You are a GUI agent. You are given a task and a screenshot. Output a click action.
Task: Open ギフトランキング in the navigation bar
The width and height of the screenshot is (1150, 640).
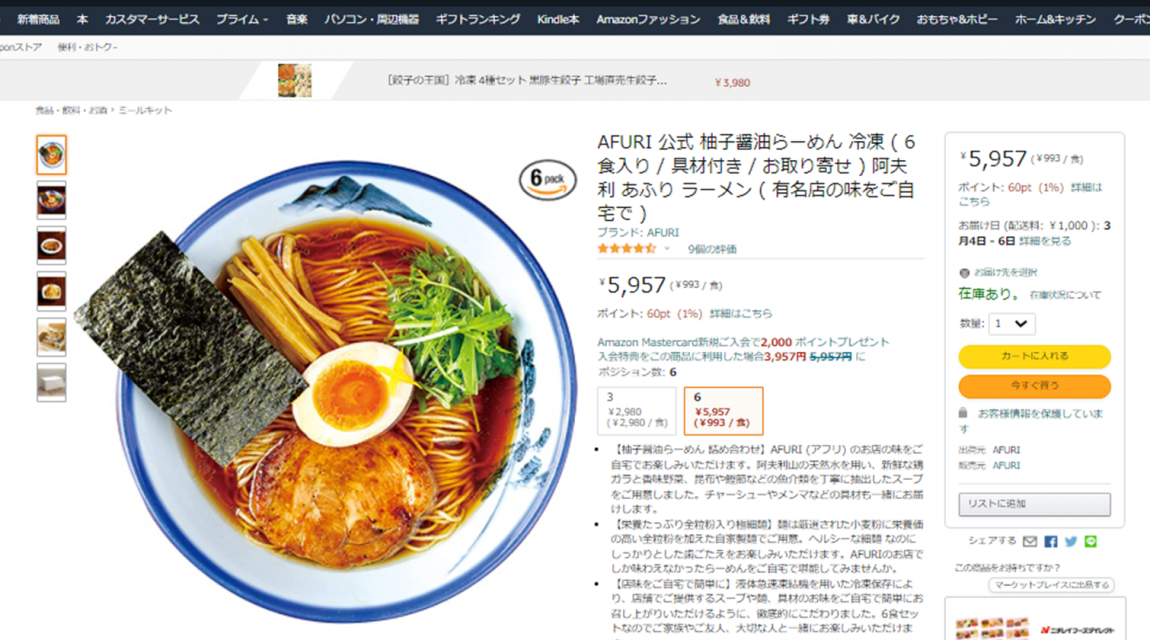pos(478,19)
